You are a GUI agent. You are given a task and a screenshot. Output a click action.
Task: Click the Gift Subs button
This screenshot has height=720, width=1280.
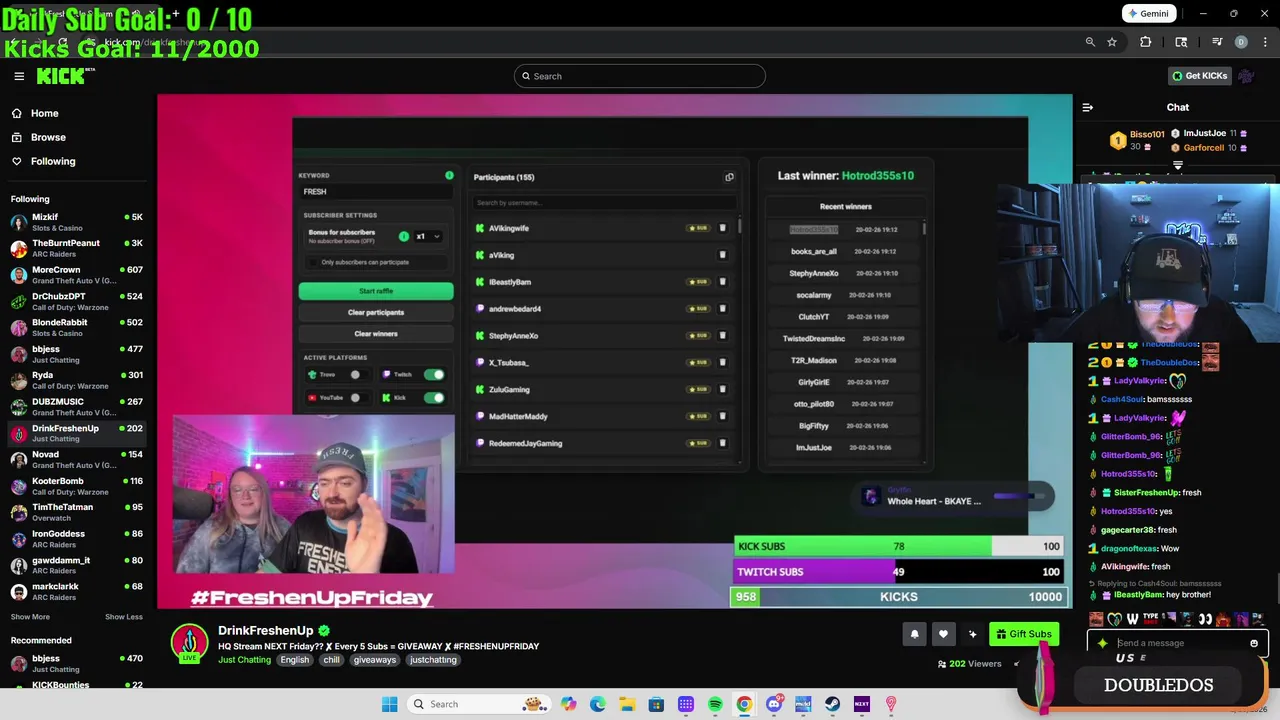tap(1024, 634)
